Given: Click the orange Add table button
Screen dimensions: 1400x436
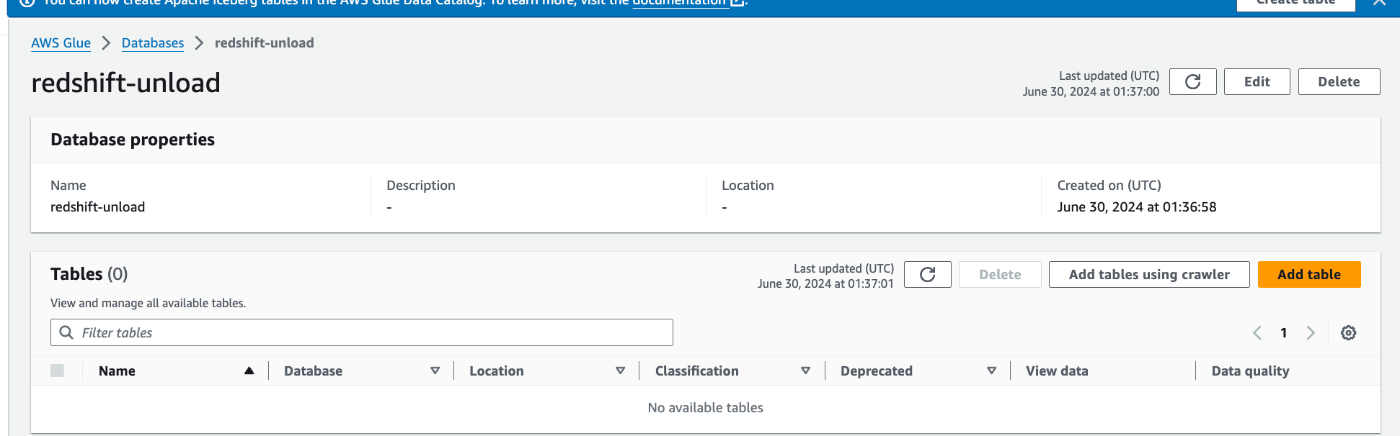Looking at the screenshot, I should (x=1309, y=274).
